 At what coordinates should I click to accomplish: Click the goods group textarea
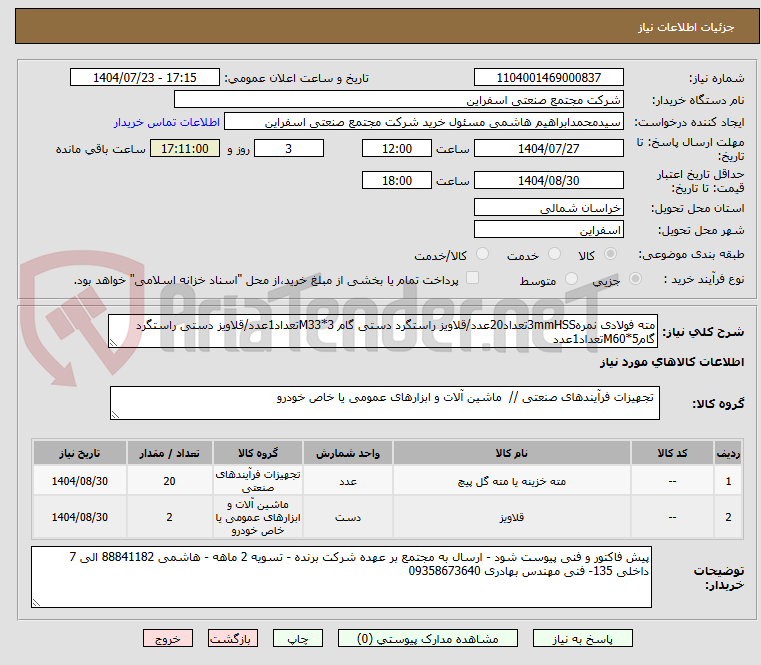(x=385, y=403)
